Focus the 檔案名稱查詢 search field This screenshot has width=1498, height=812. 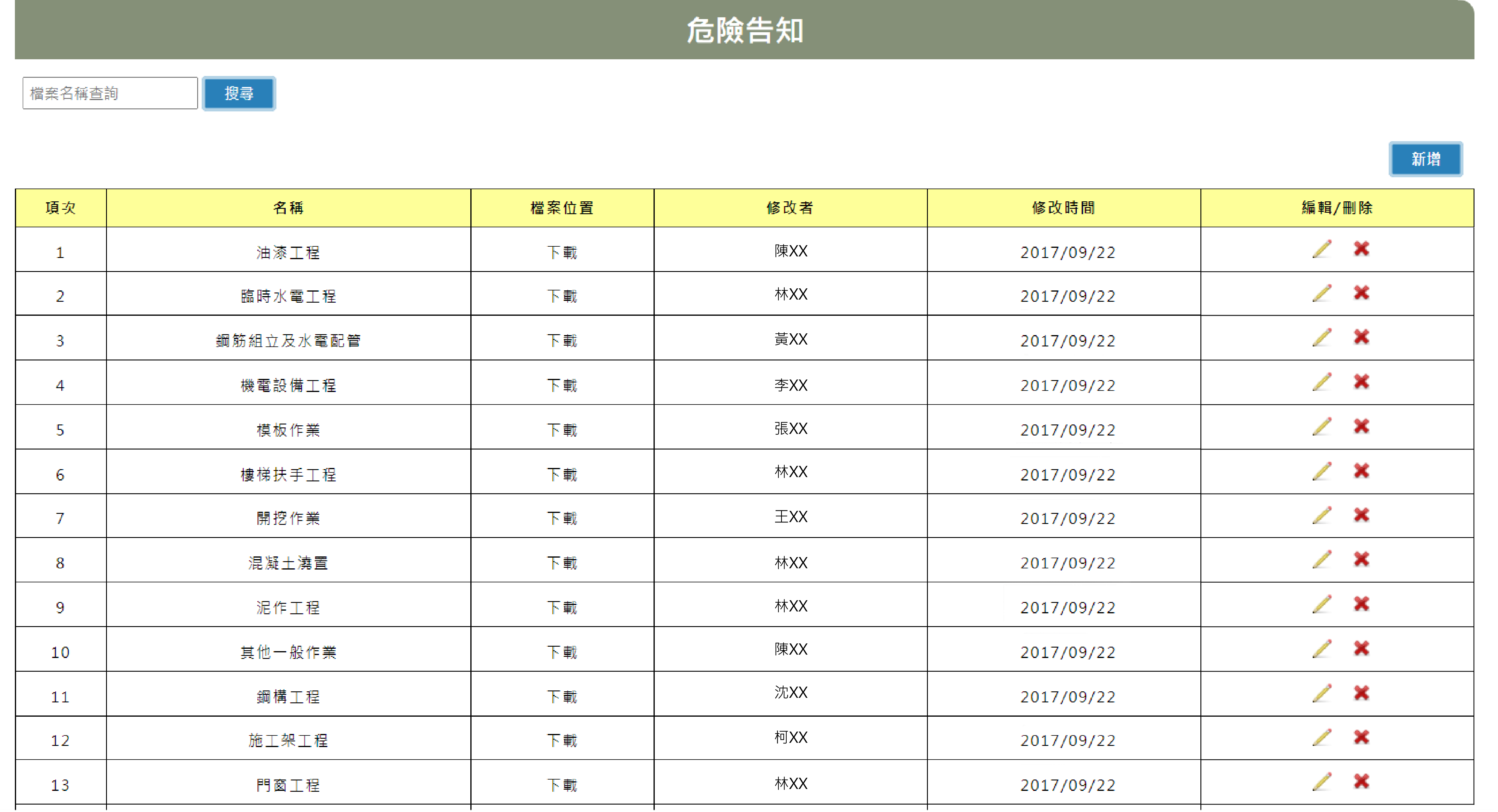110,93
